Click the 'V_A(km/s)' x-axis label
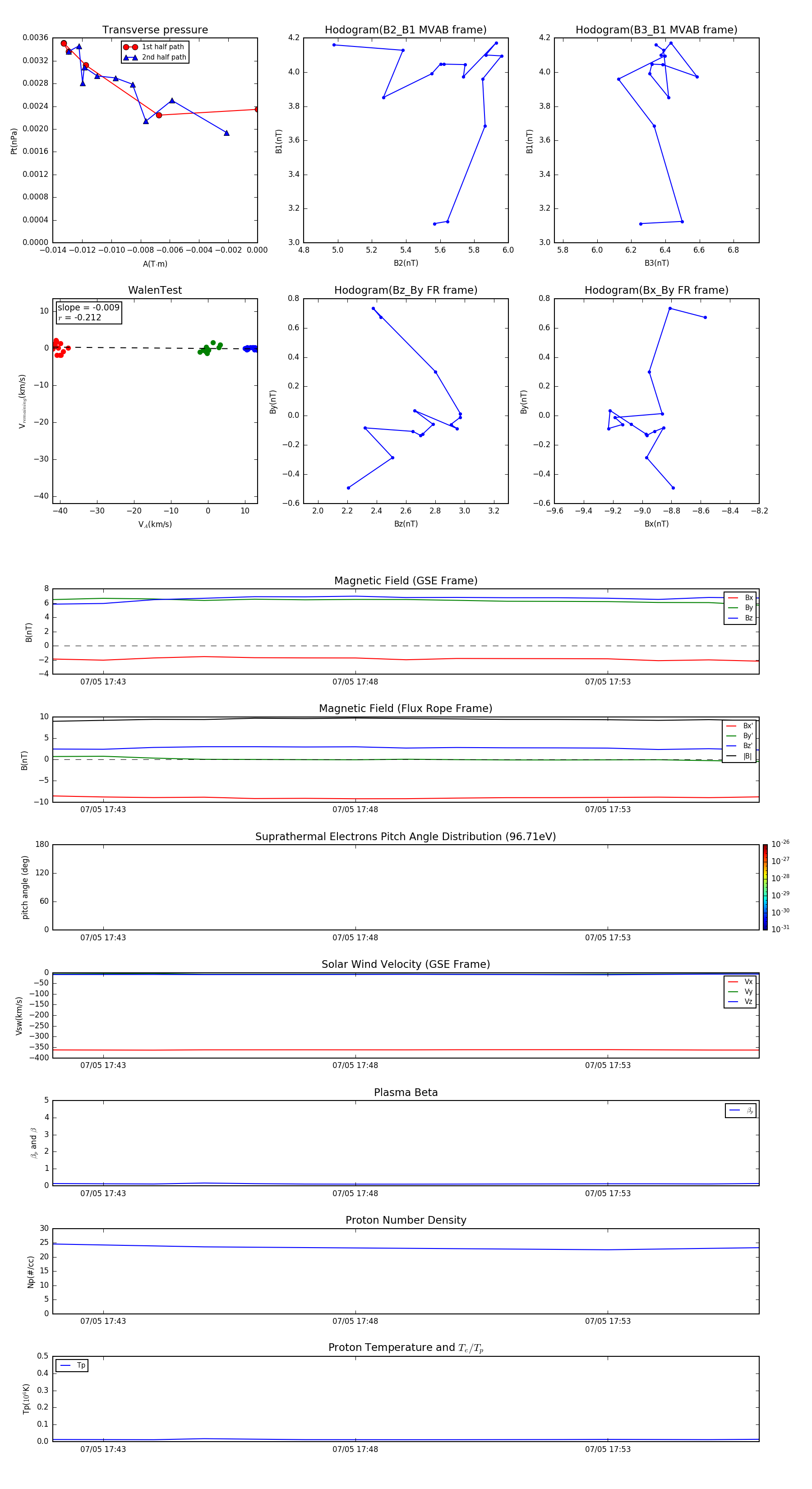Screen dimensions: 812x1489 pyautogui.click(x=155, y=524)
